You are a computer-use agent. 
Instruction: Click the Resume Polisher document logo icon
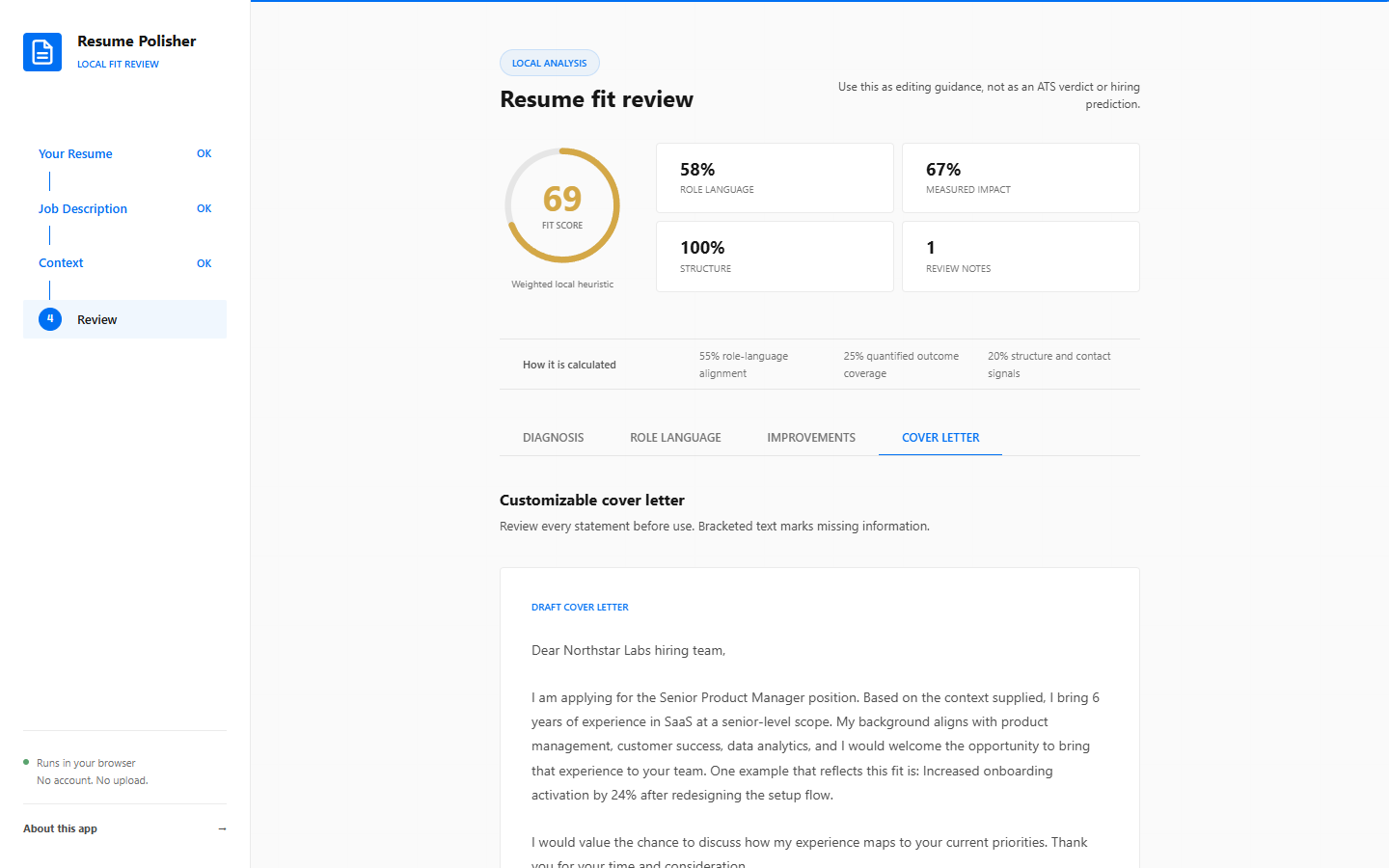click(42, 52)
